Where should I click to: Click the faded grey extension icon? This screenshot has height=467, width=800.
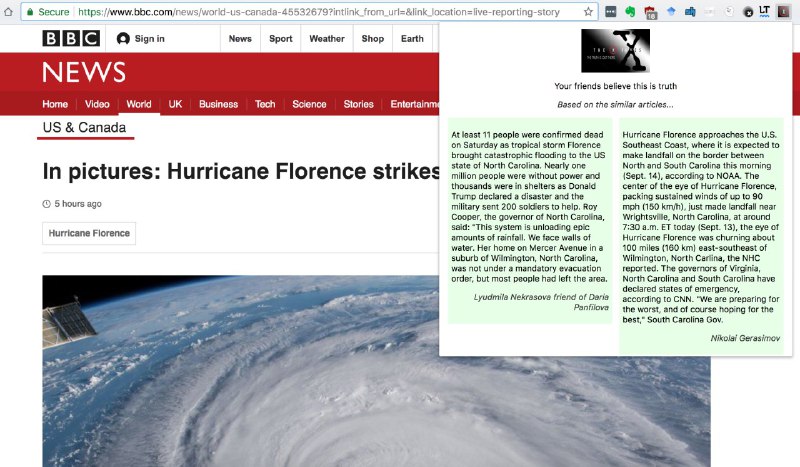[710, 12]
